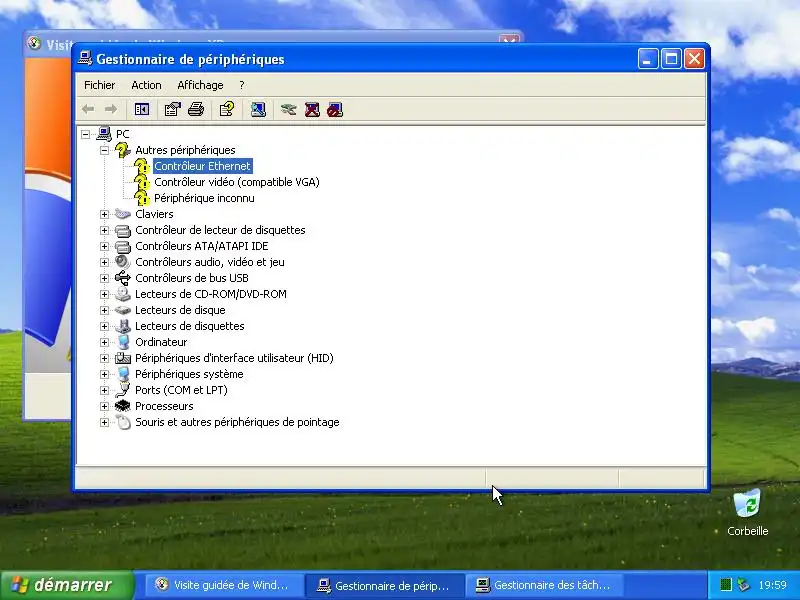Click the disc icon for Lecteurs de CD-ROM/DVD-ROM
This screenshot has height=600, width=800.
(123, 294)
